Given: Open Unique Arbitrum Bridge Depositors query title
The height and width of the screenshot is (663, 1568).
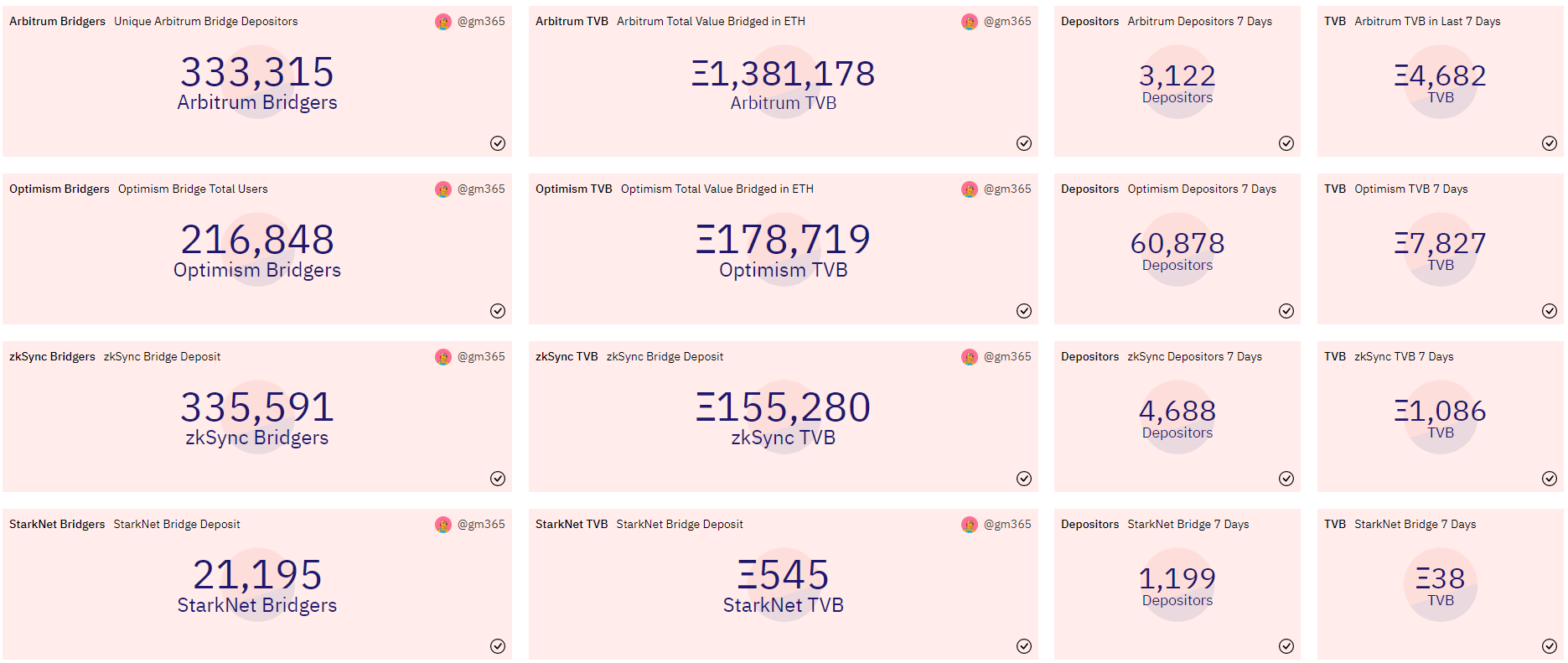Looking at the screenshot, I should click(206, 22).
